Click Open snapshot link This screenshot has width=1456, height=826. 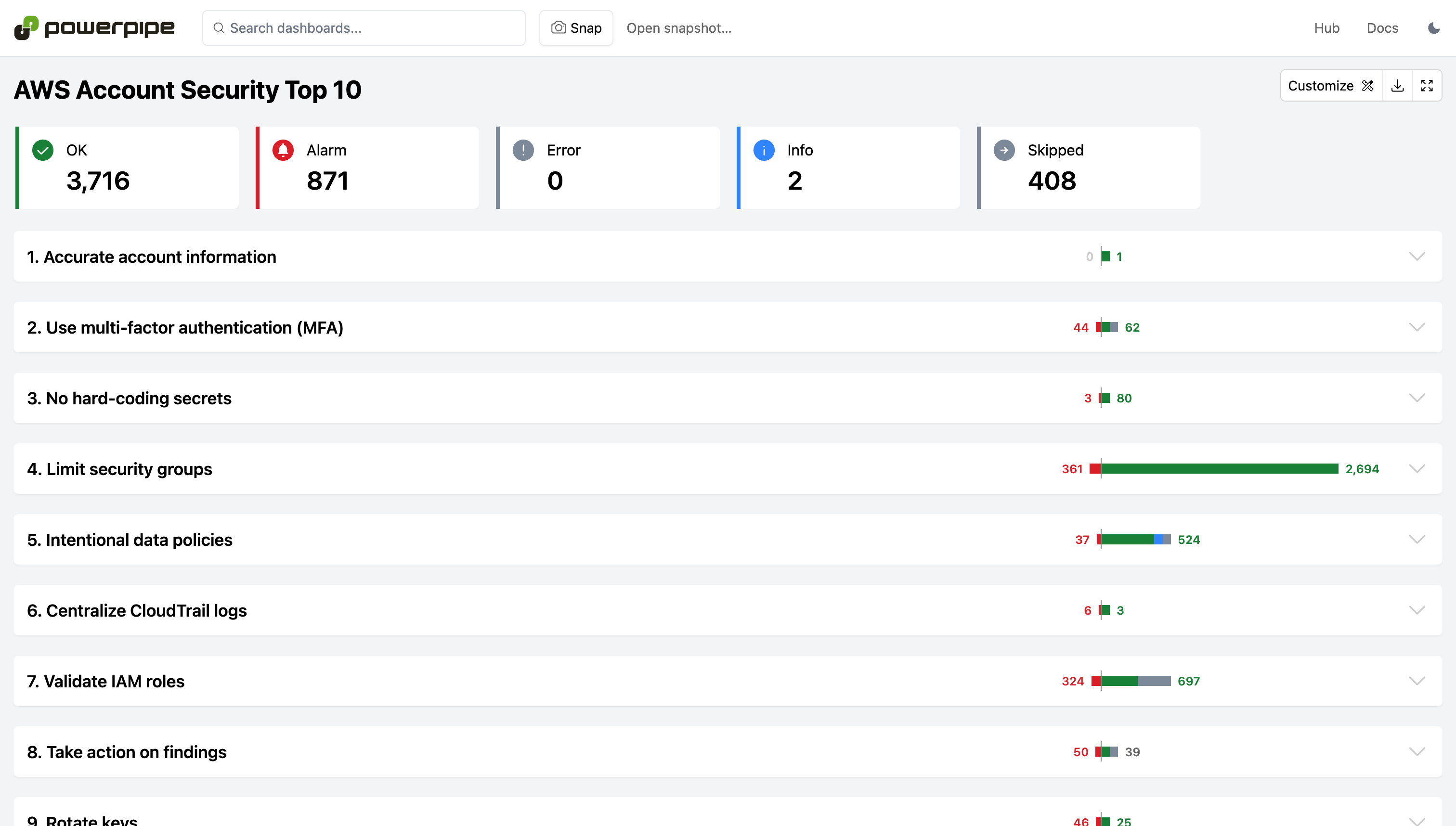point(678,28)
